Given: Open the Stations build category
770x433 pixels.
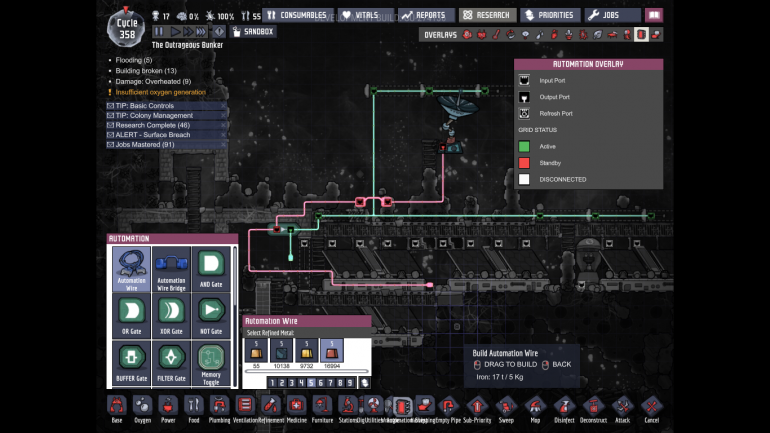Looking at the screenshot, I should click(347, 409).
